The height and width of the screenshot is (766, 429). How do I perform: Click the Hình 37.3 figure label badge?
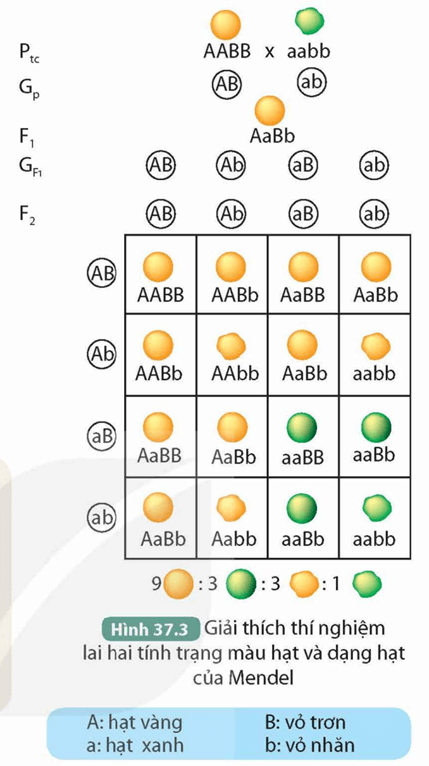150,629
